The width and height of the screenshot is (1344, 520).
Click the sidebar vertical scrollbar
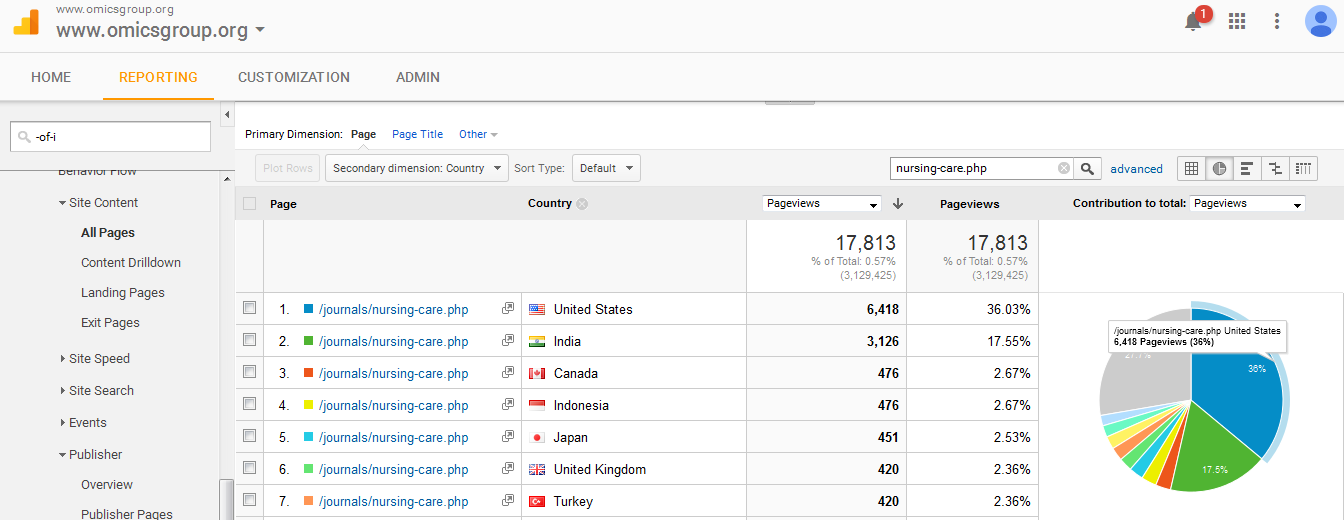coord(226,498)
